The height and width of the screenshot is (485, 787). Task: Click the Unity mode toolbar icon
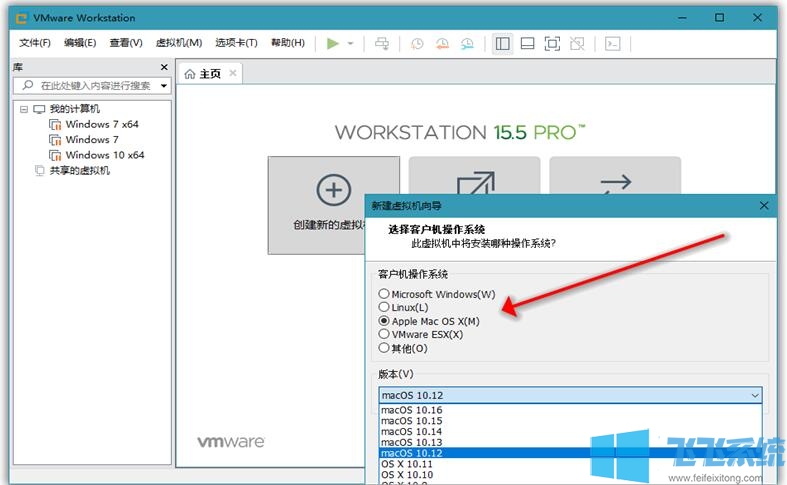coord(577,44)
